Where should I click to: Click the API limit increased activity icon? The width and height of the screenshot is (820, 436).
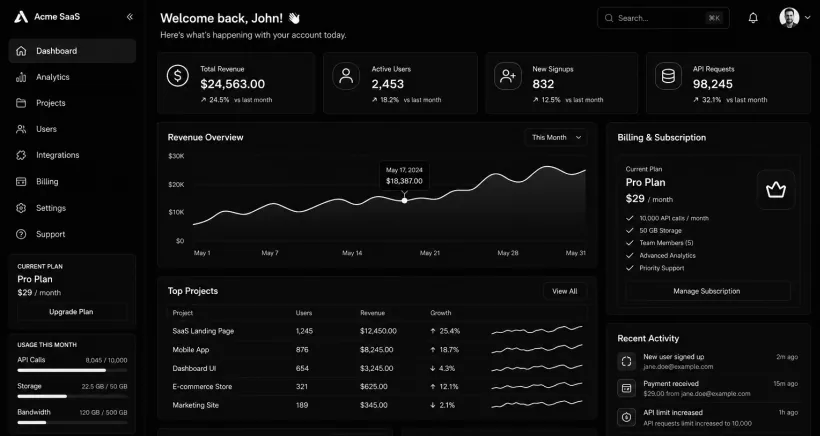pos(627,418)
